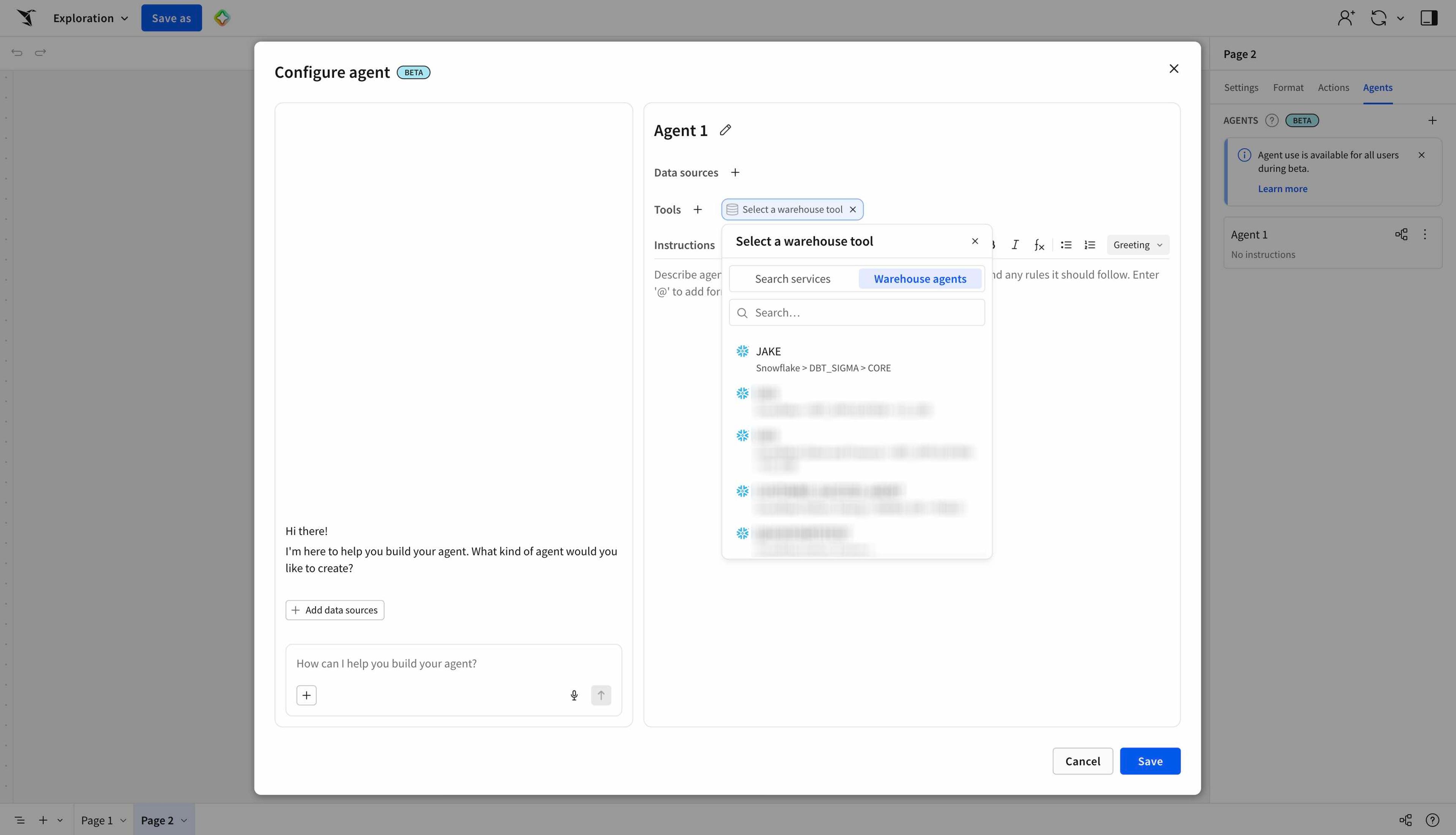Click the plus attachment button in chat box
1456x835 pixels.
point(307,696)
